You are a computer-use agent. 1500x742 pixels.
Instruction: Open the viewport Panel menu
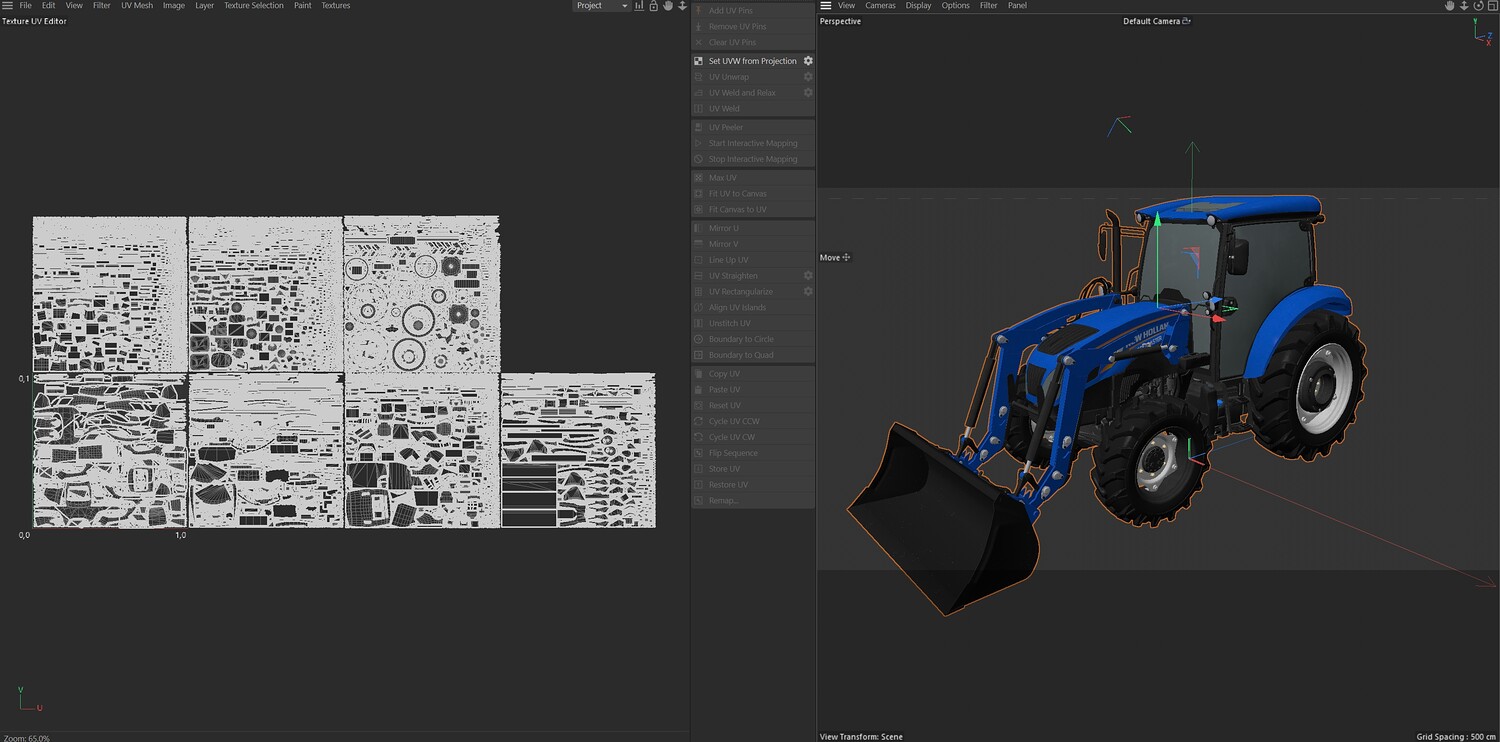tap(1017, 6)
